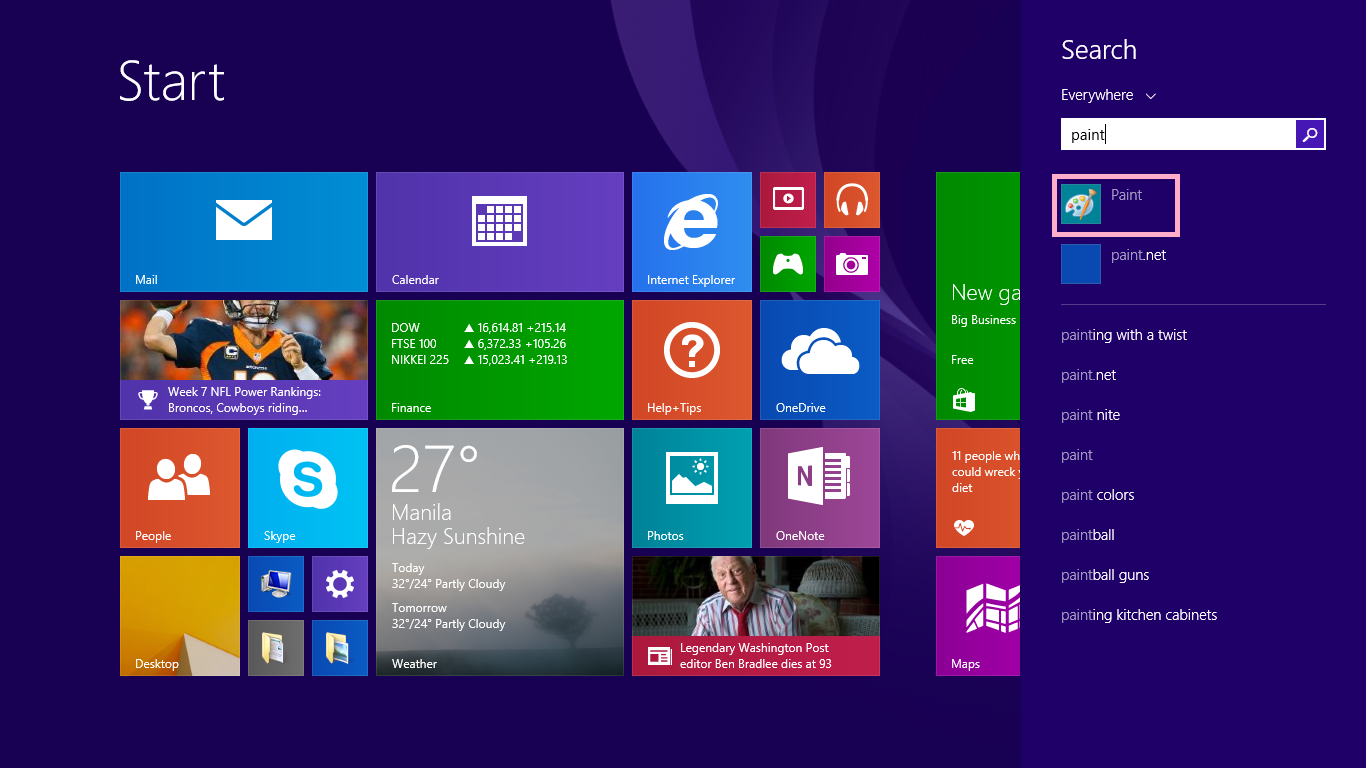Open the Ben Bradlee news story tile
Image resolution: width=1366 pixels, height=768 pixels.
(x=756, y=616)
